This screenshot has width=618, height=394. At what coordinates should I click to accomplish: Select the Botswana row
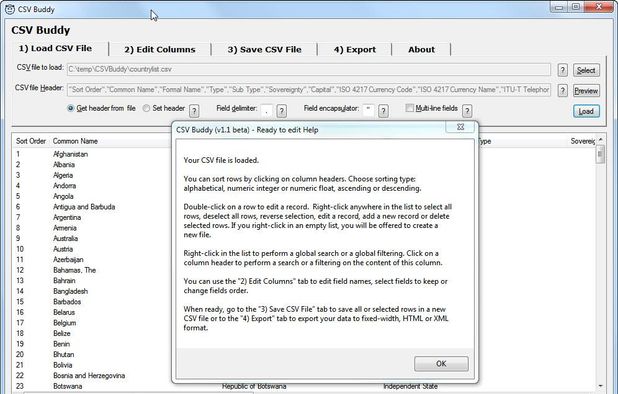(x=67, y=386)
